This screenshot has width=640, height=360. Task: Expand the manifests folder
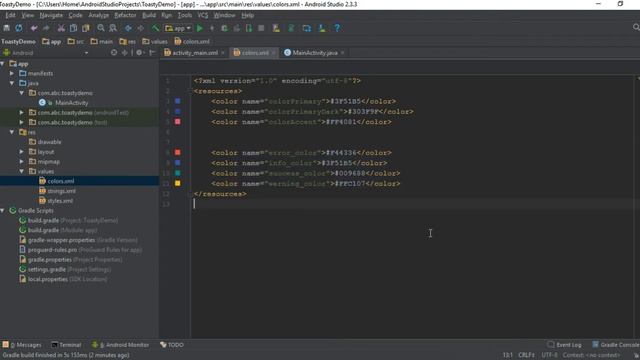12,73
